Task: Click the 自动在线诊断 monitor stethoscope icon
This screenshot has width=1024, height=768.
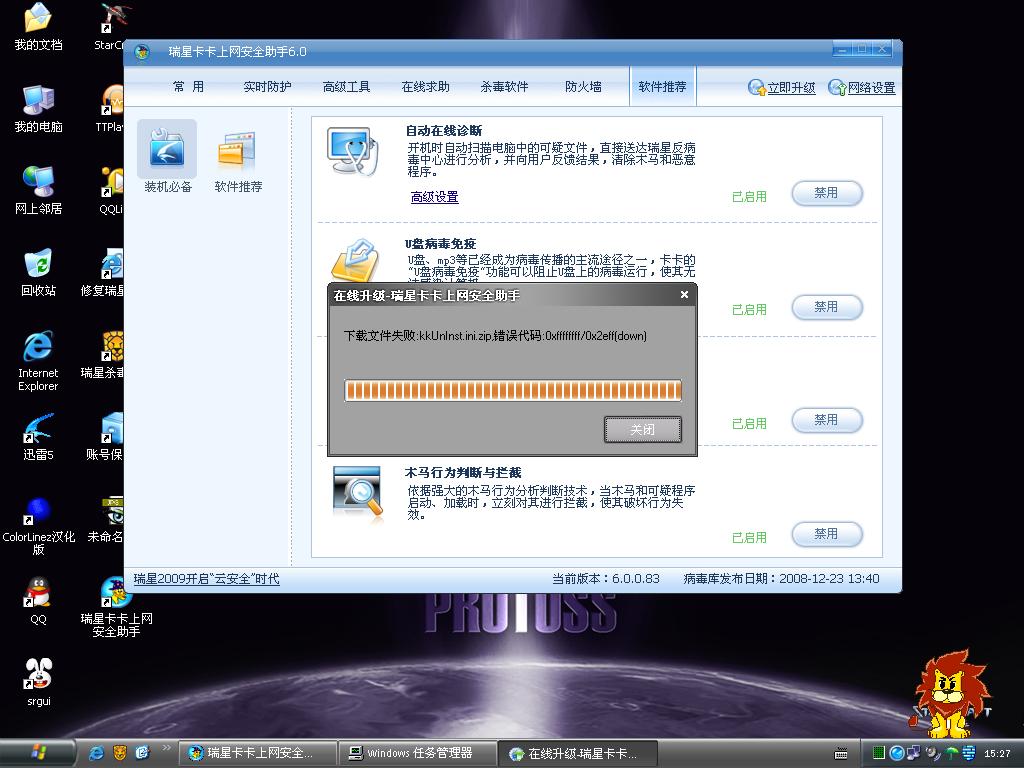Action: (x=353, y=152)
